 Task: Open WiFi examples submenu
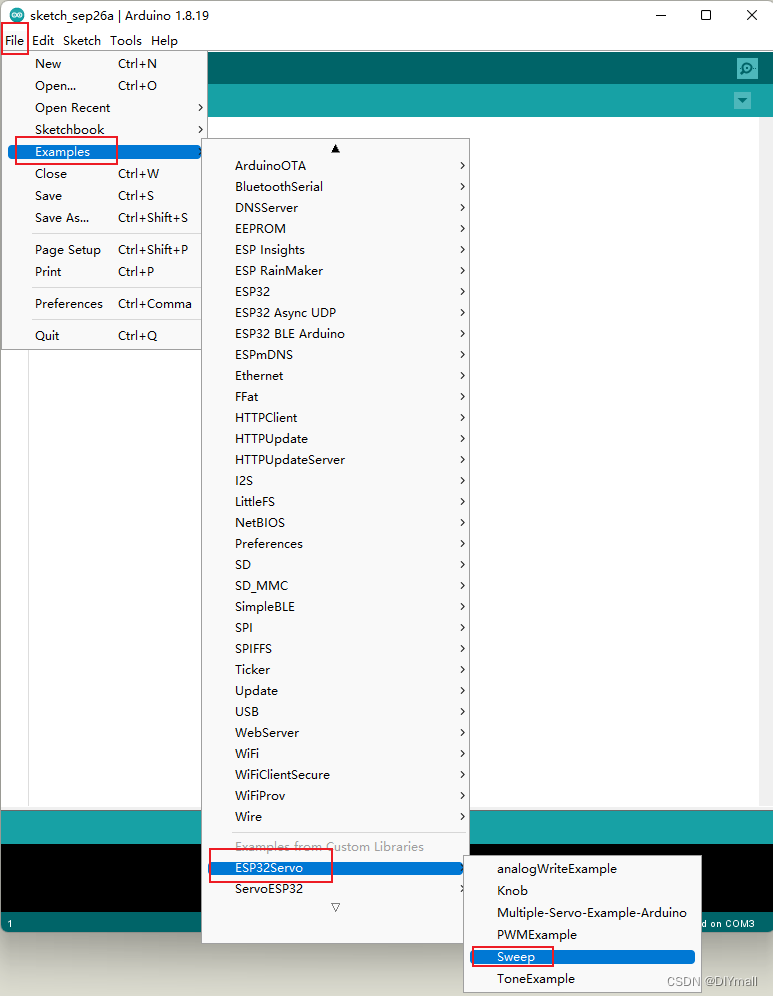pyautogui.click(x=336, y=753)
